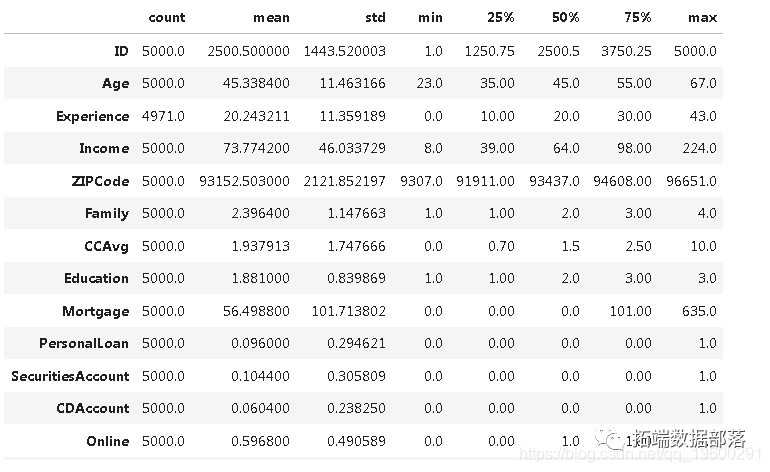Click ZIPCode max value 96651.0

pyautogui.click(x=691, y=181)
